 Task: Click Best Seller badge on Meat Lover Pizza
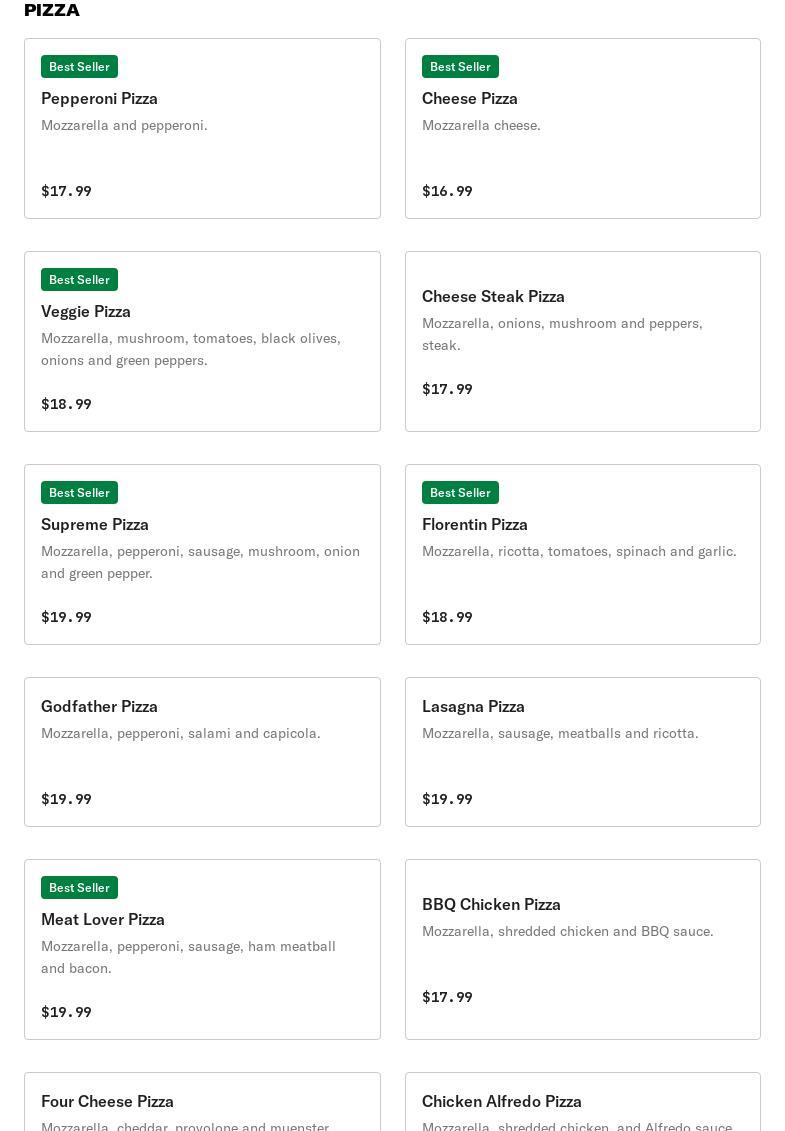[x=79, y=887]
